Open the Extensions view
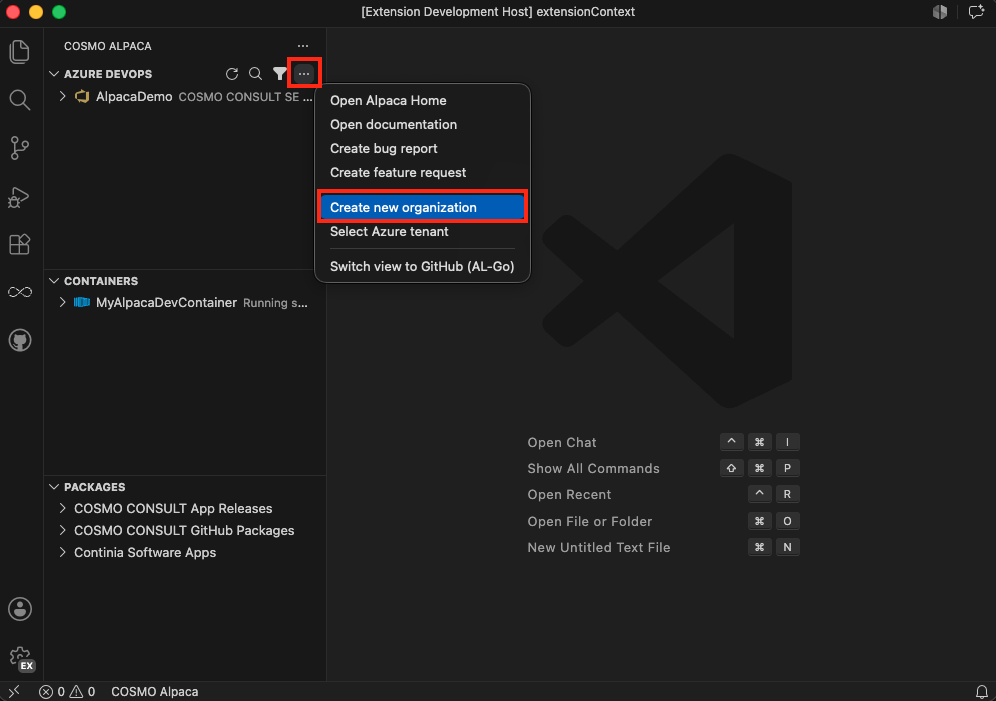This screenshot has height=701, width=996. pyautogui.click(x=20, y=244)
